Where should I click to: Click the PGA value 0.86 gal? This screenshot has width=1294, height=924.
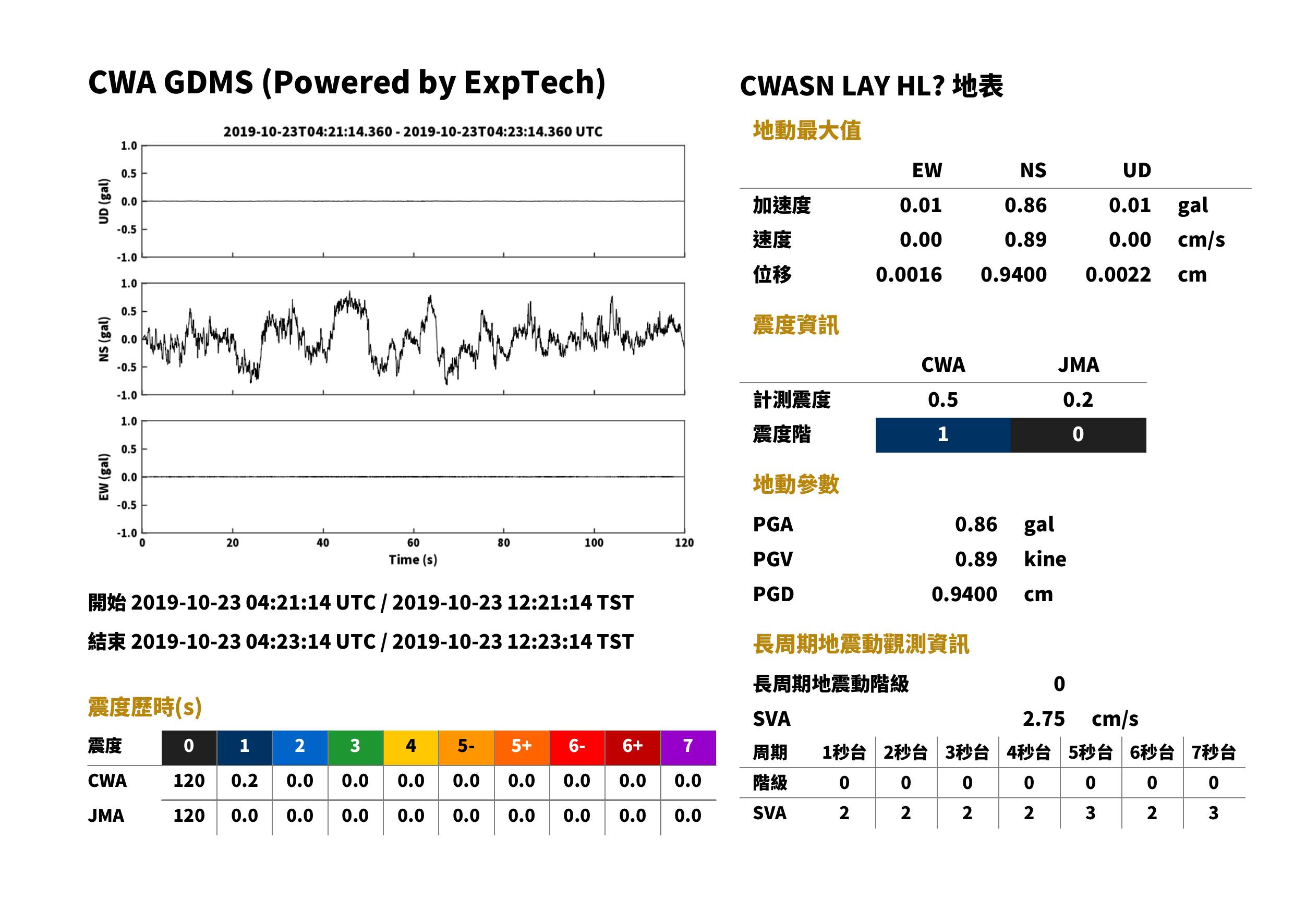click(1005, 525)
